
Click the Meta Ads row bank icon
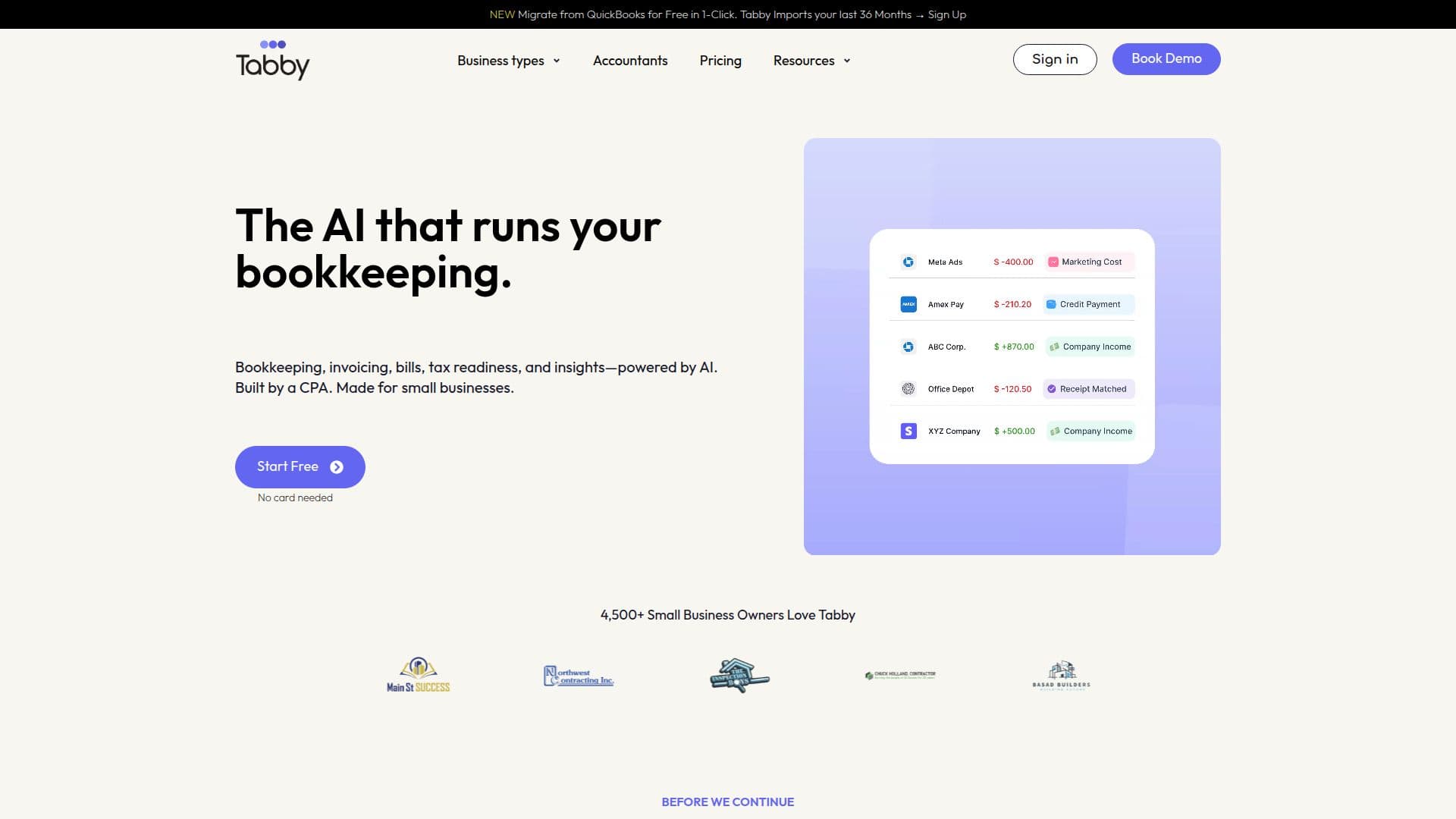(x=908, y=262)
